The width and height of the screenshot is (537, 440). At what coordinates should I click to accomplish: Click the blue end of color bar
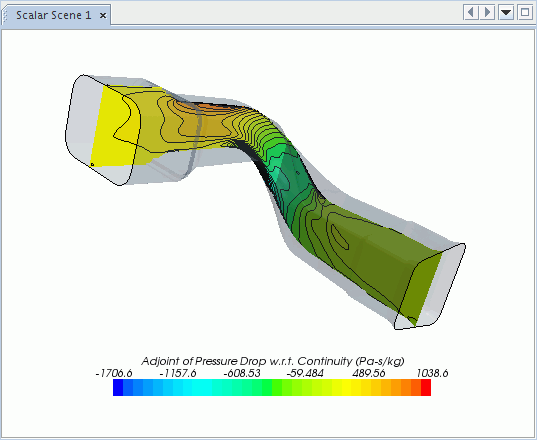click(118, 388)
